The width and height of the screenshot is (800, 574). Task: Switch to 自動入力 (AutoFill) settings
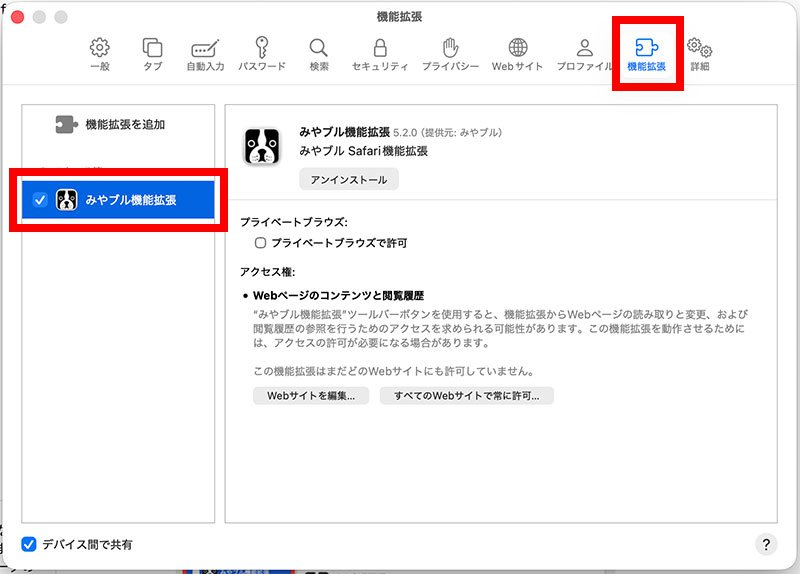click(205, 54)
